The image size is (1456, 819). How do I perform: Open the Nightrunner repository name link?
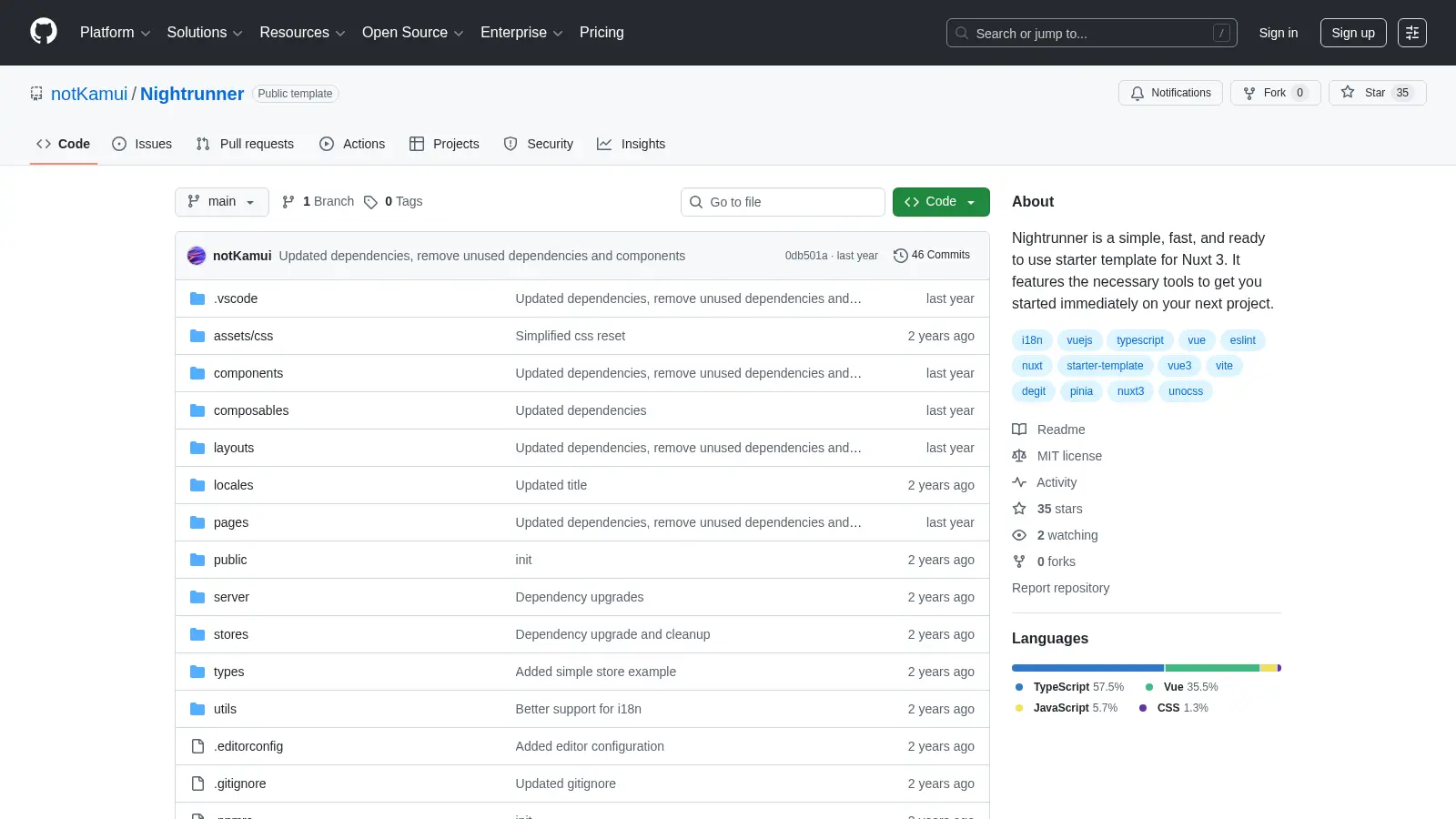192,94
